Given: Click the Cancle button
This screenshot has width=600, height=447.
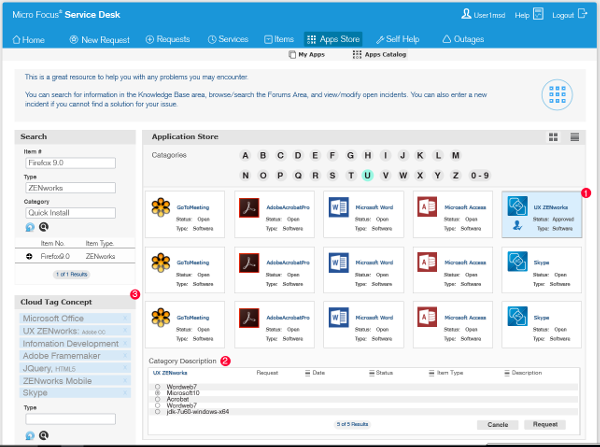Looking at the screenshot, I should pos(497,425).
